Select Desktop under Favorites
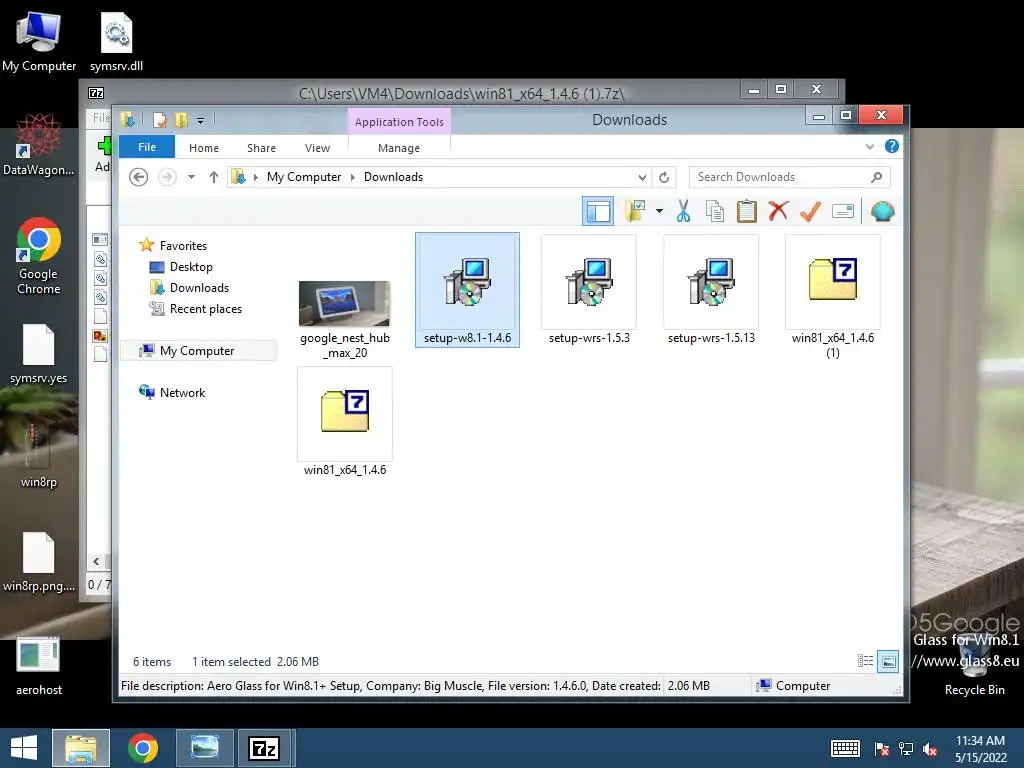The width and height of the screenshot is (1024, 768). (181, 266)
